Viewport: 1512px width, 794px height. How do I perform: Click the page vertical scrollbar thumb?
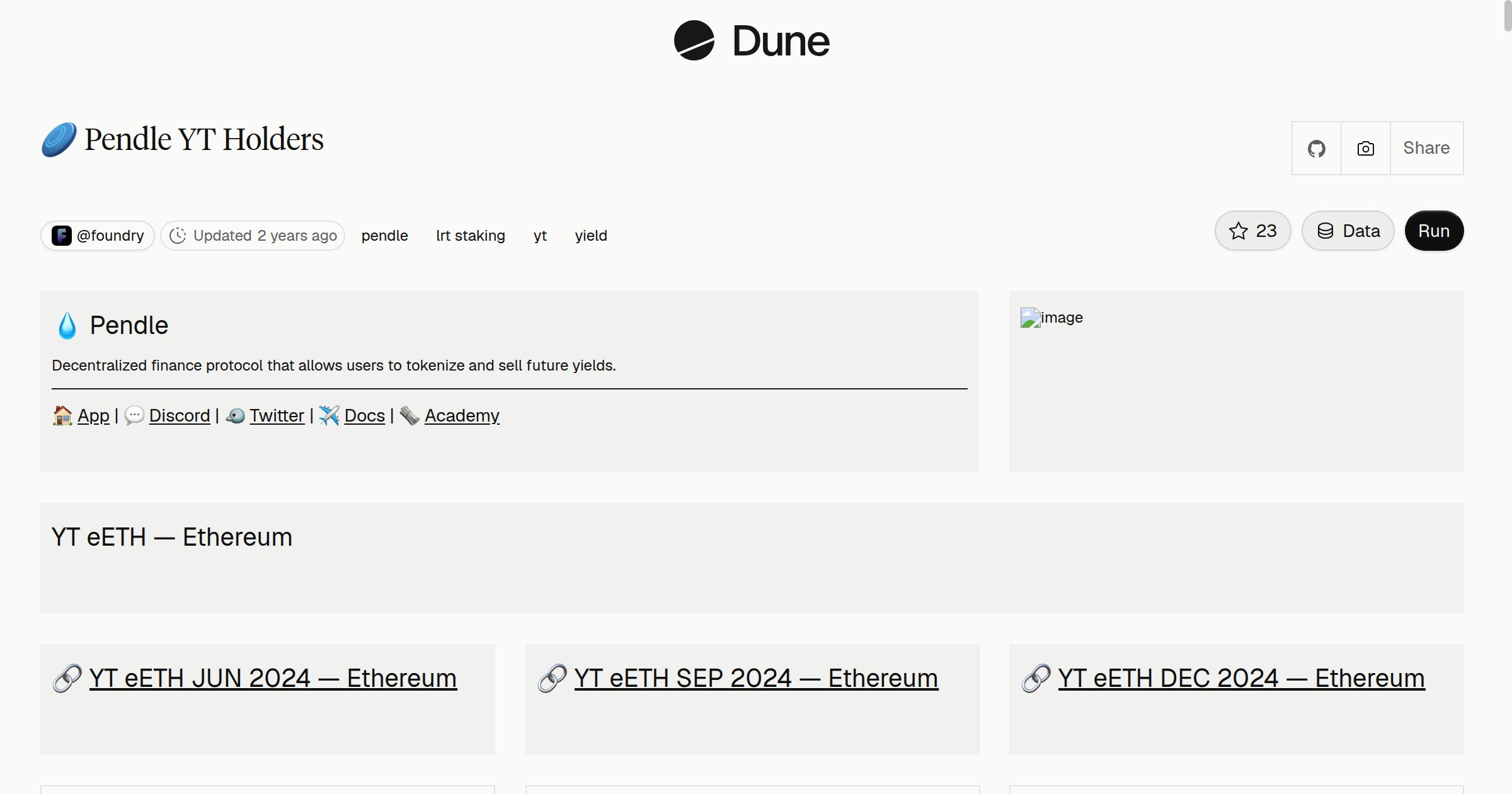(x=1507, y=15)
